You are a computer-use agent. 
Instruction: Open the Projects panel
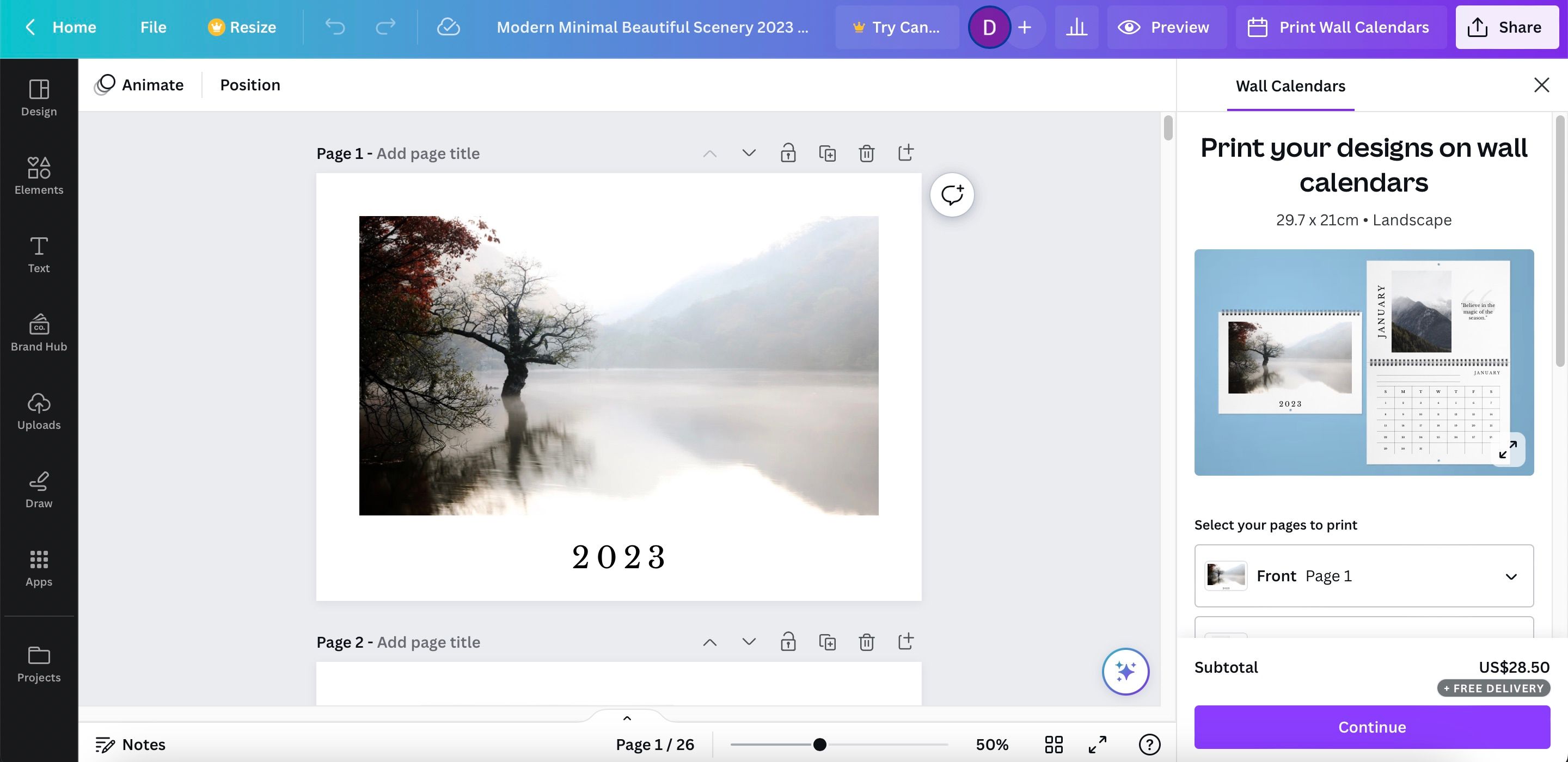tap(38, 663)
